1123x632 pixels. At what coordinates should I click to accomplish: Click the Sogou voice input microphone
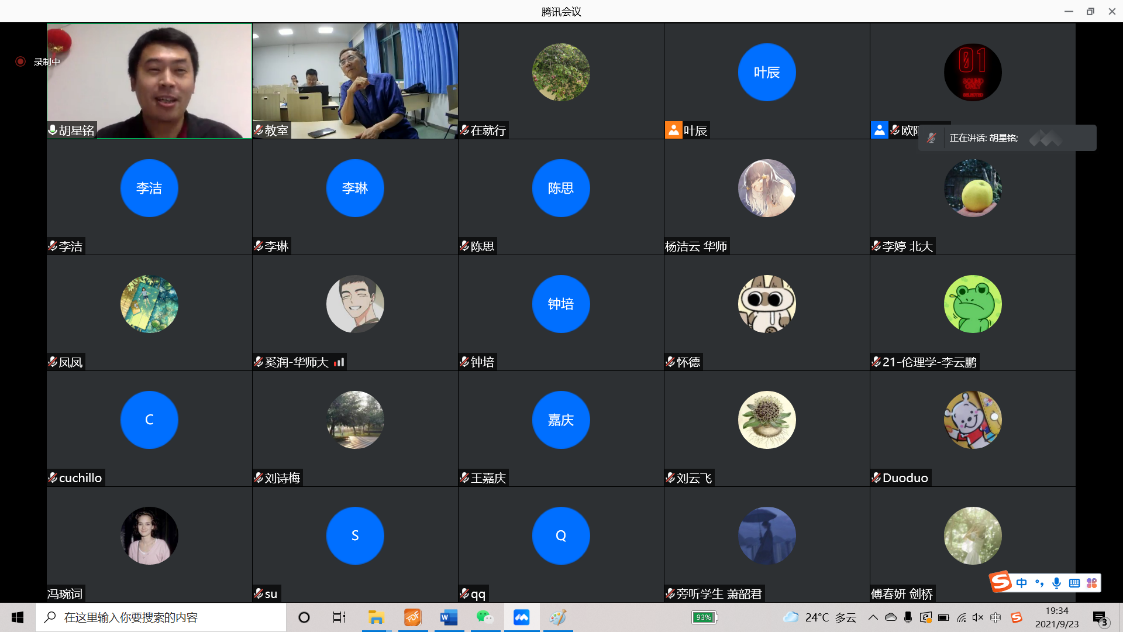(x=1056, y=583)
